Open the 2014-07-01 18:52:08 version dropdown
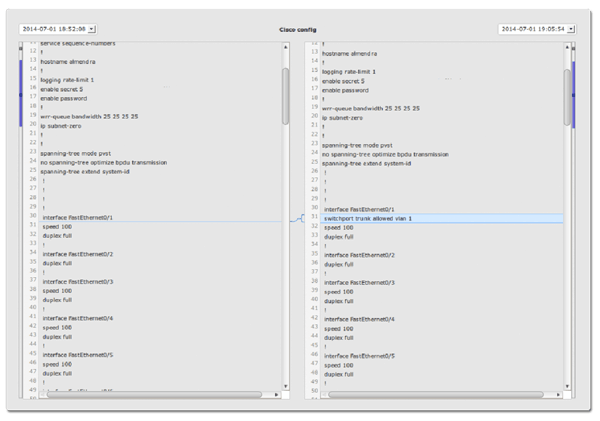The height and width of the screenshot is (421, 600). click(x=58, y=29)
